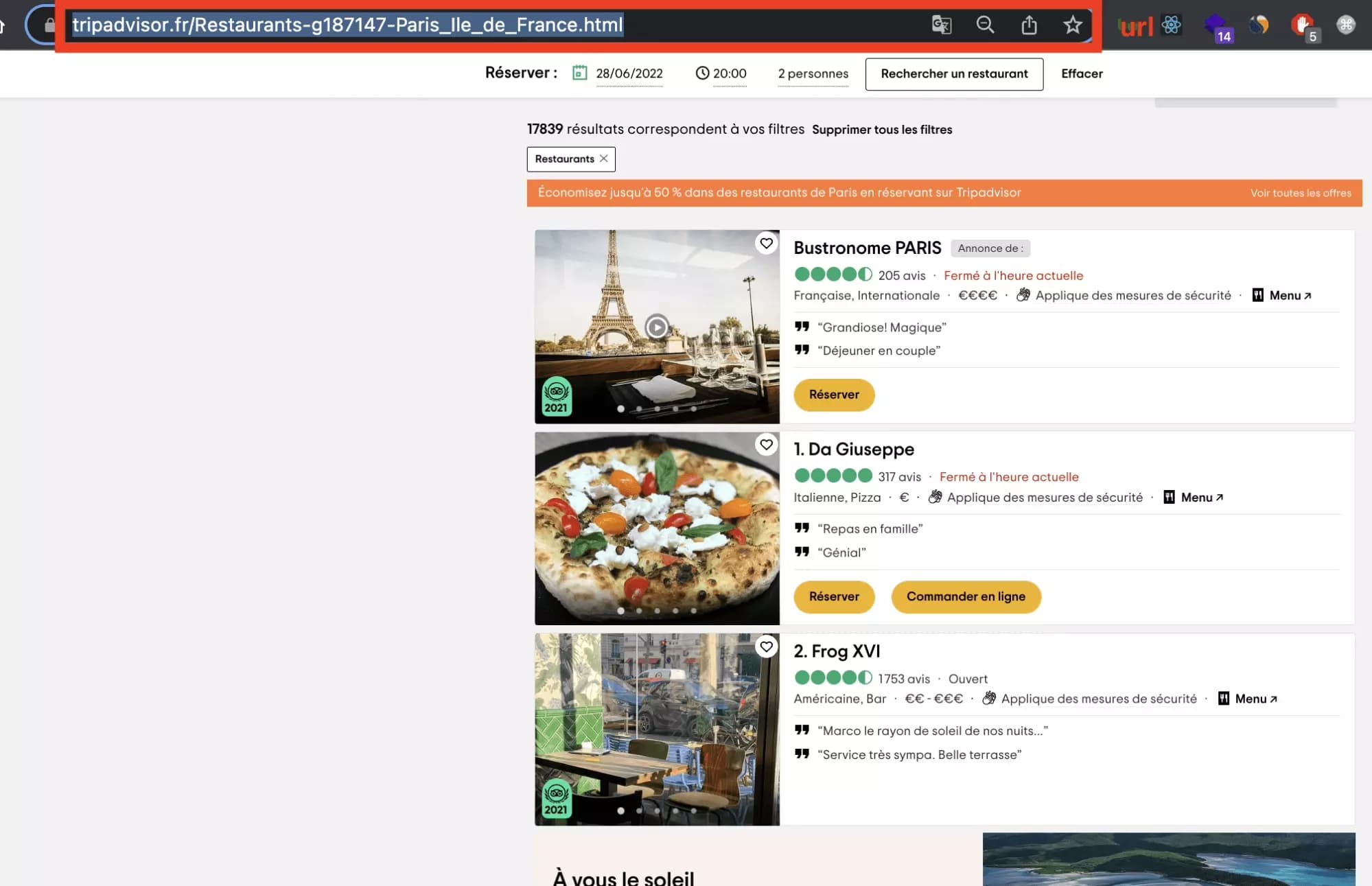This screenshot has height=886, width=1372.
Task: Click the 'Effacer' link
Action: pyautogui.click(x=1082, y=73)
